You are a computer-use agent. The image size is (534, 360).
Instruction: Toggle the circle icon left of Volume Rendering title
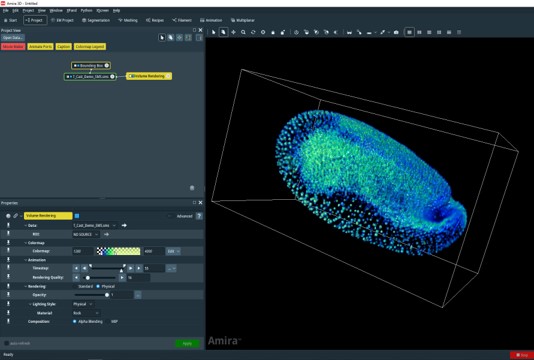(x=8, y=216)
